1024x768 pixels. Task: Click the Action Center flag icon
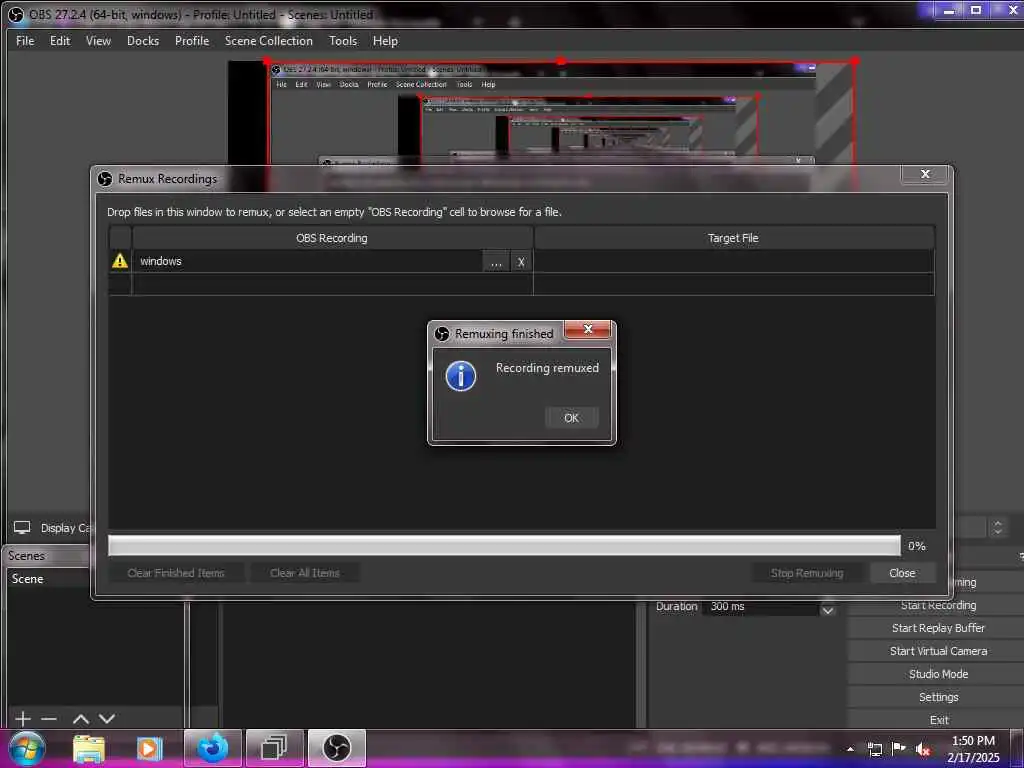click(899, 748)
